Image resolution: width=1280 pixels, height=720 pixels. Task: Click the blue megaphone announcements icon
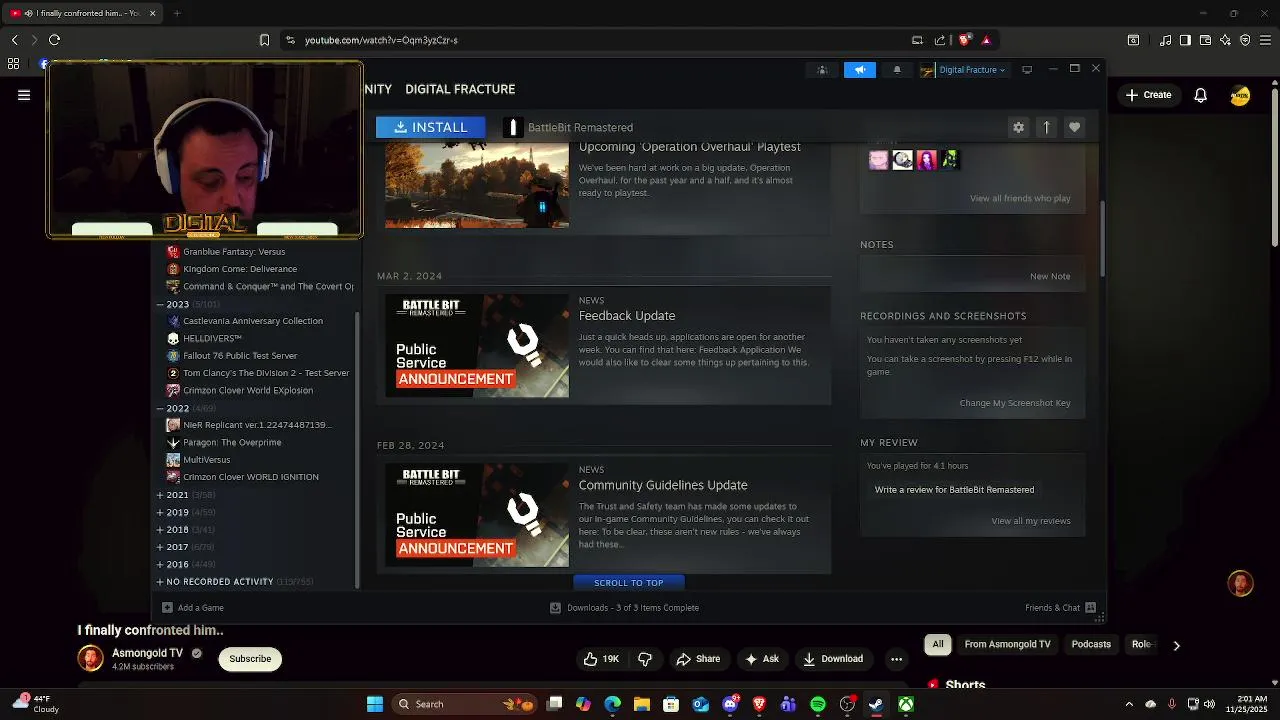point(860,70)
